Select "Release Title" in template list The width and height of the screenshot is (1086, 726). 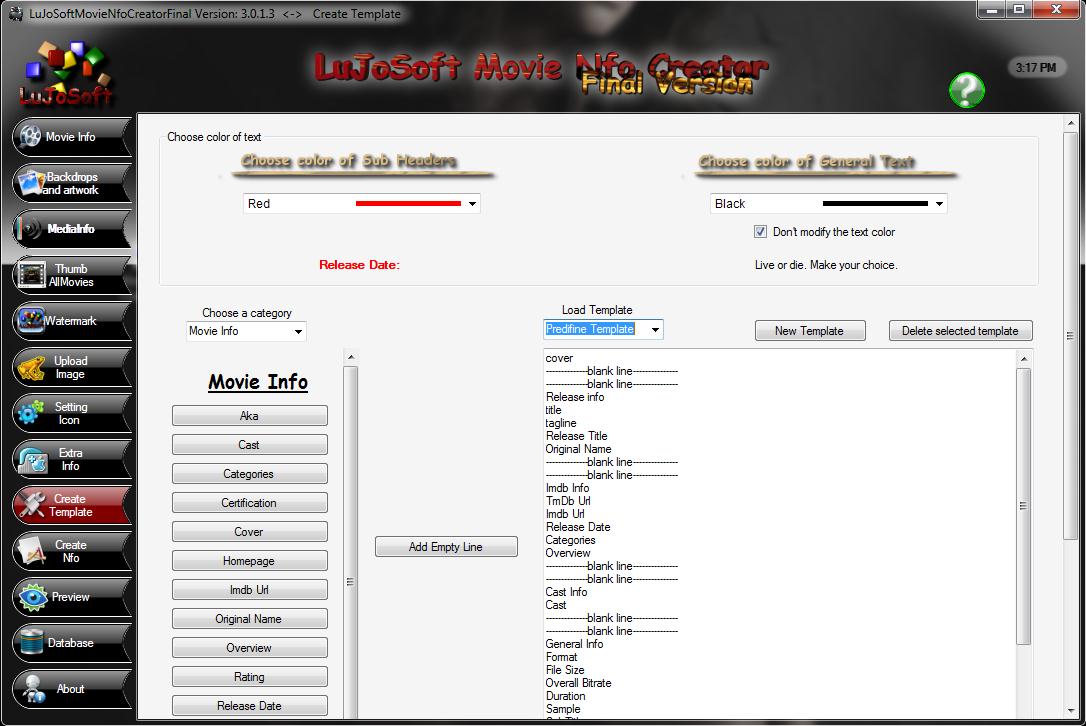(x=576, y=436)
